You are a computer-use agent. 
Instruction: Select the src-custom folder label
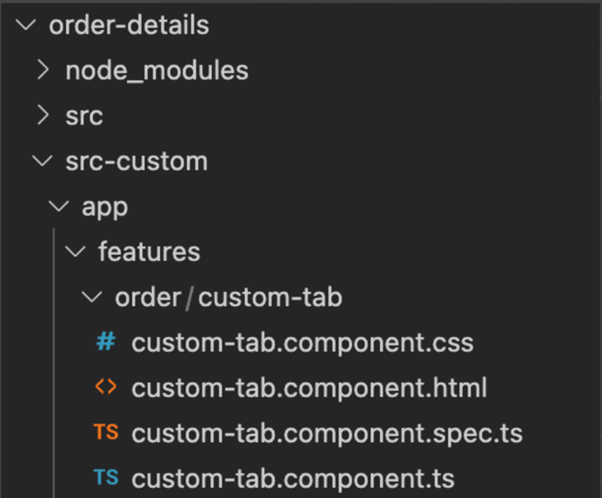point(137,161)
